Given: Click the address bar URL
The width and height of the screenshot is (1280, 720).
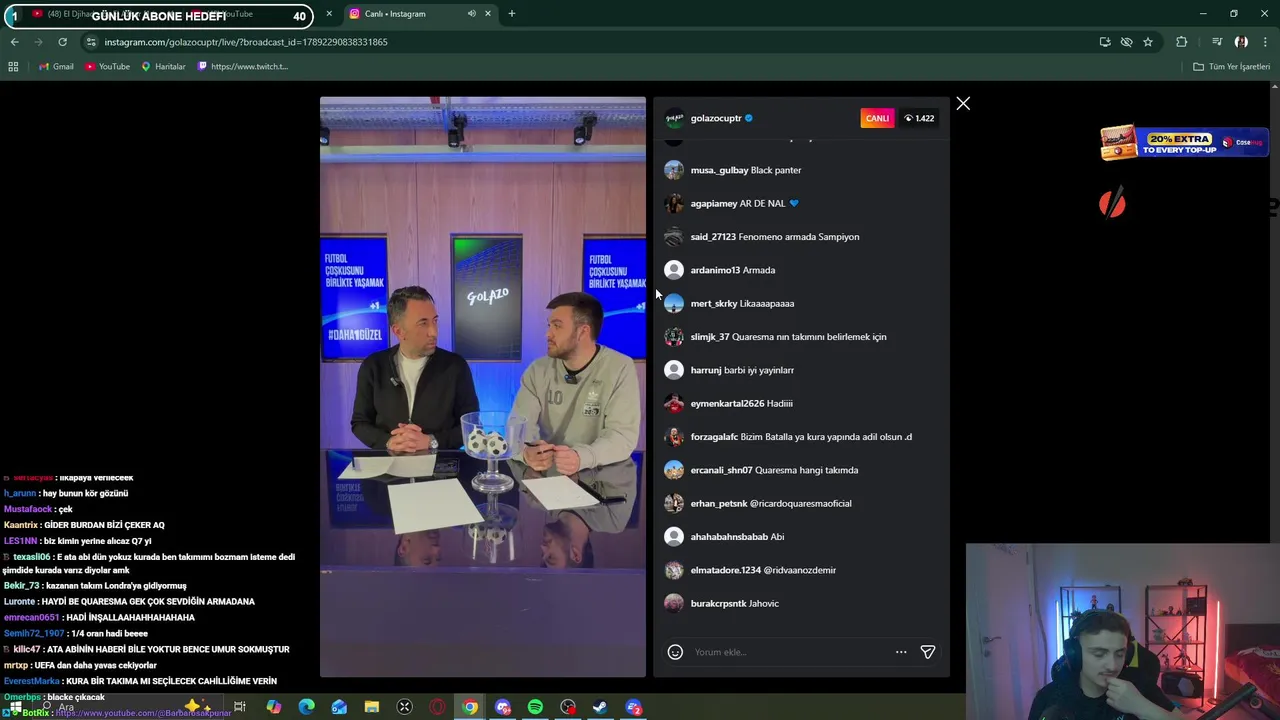Looking at the screenshot, I should coord(246,42).
